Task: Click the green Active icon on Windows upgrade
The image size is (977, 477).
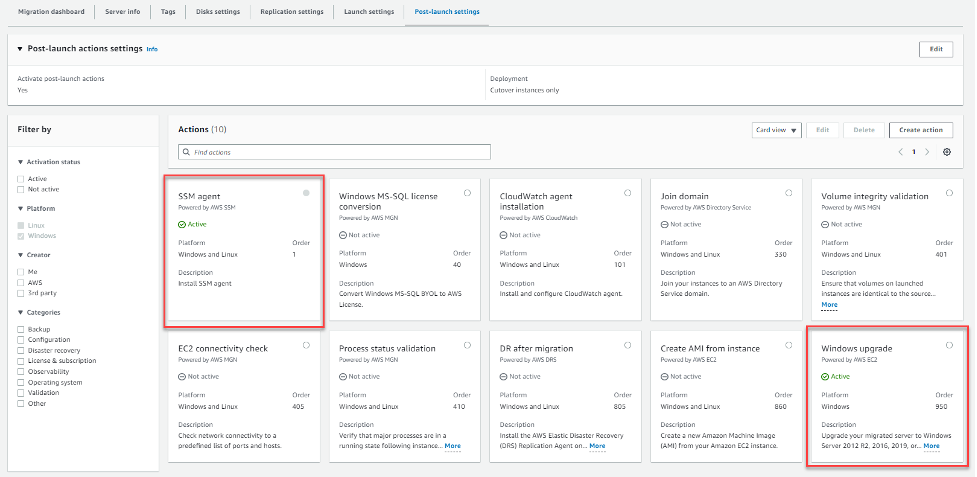Action: pyautogui.click(x=825, y=377)
